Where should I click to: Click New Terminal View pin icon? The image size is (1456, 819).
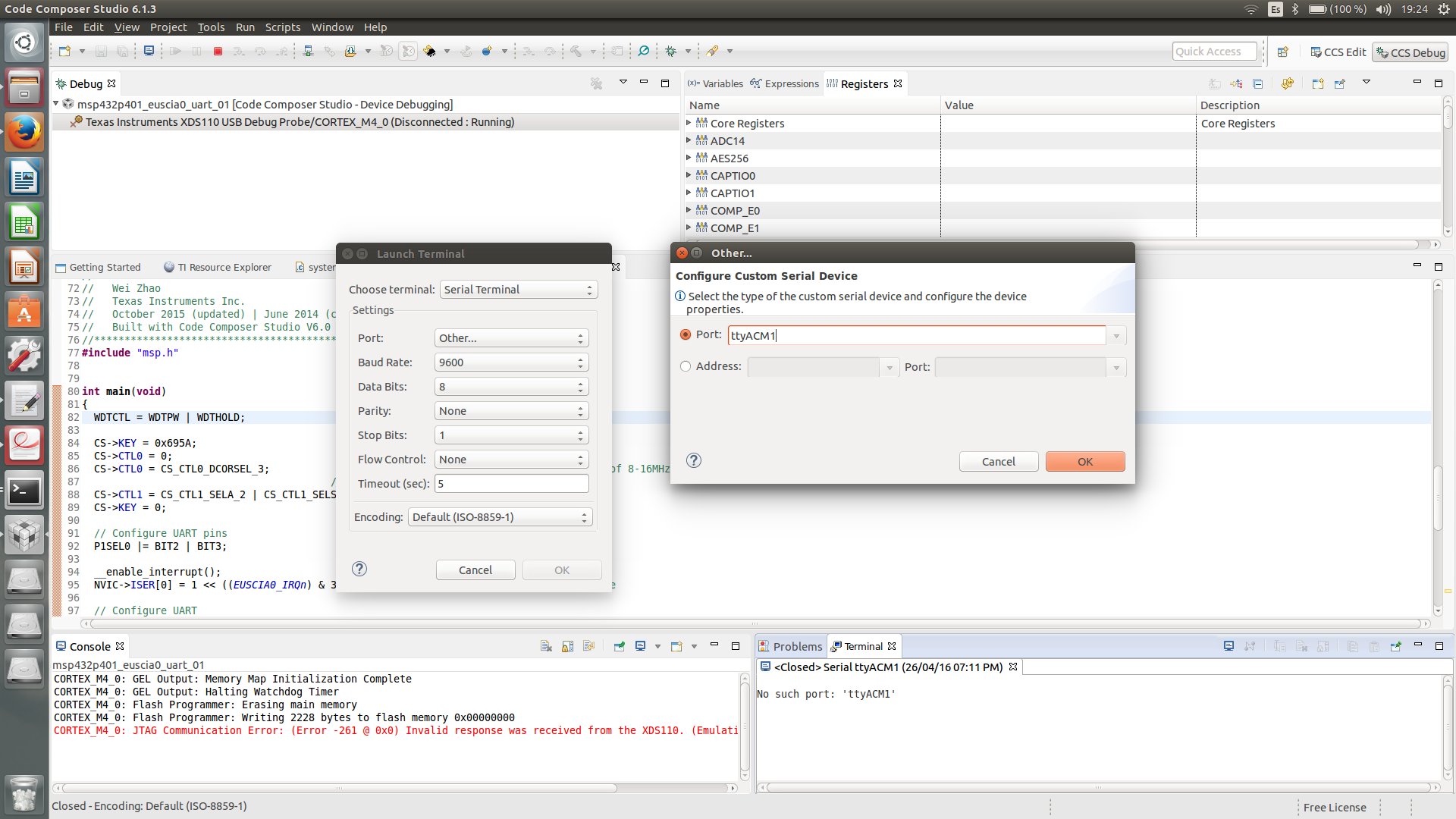click(x=1396, y=646)
